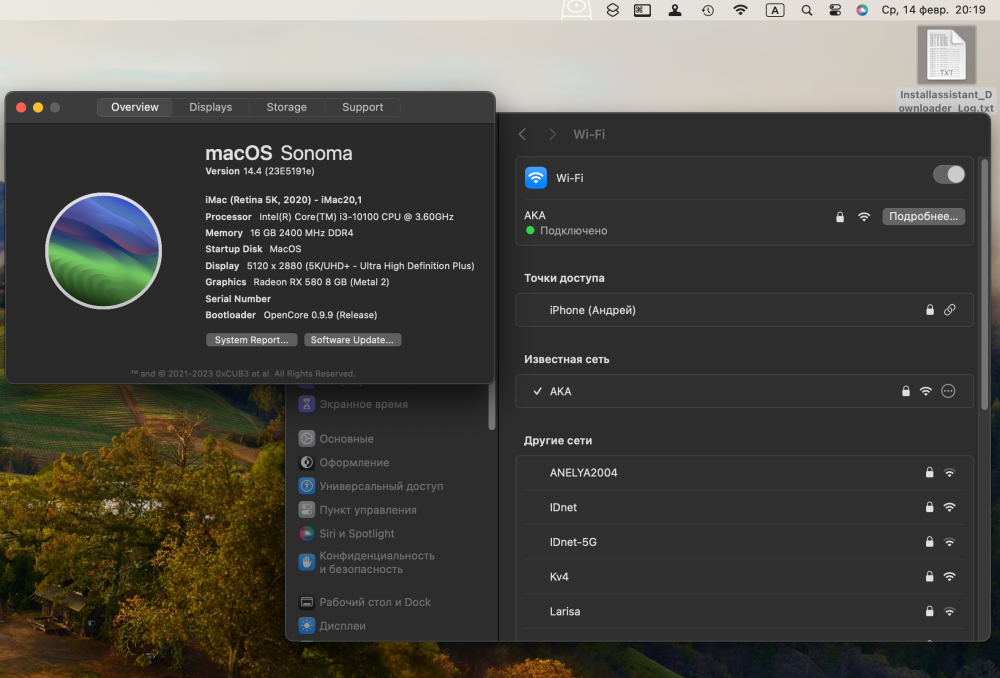This screenshot has height=678, width=1000.
Task: Open Siri from the menu bar
Action: [862, 10]
